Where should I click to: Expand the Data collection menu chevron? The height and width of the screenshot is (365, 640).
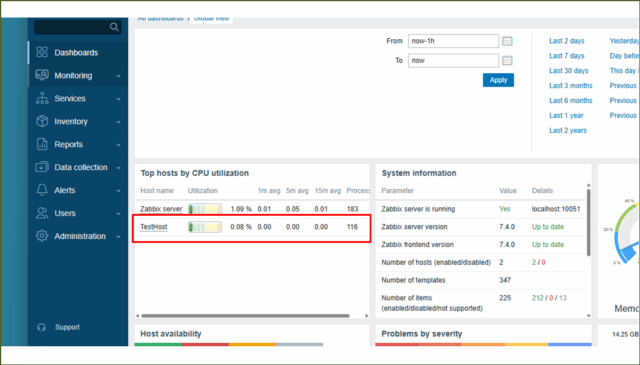[118, 167]
